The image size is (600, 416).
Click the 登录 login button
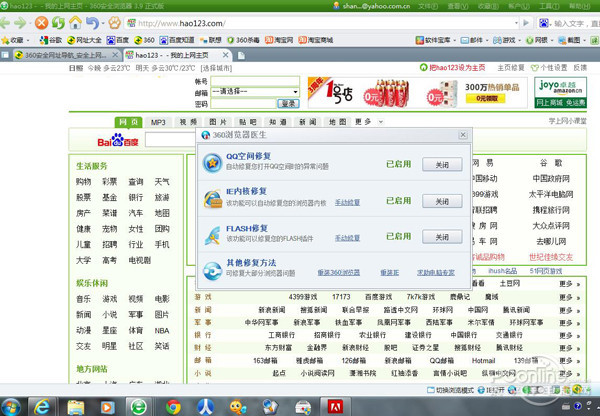click(288, 103)
